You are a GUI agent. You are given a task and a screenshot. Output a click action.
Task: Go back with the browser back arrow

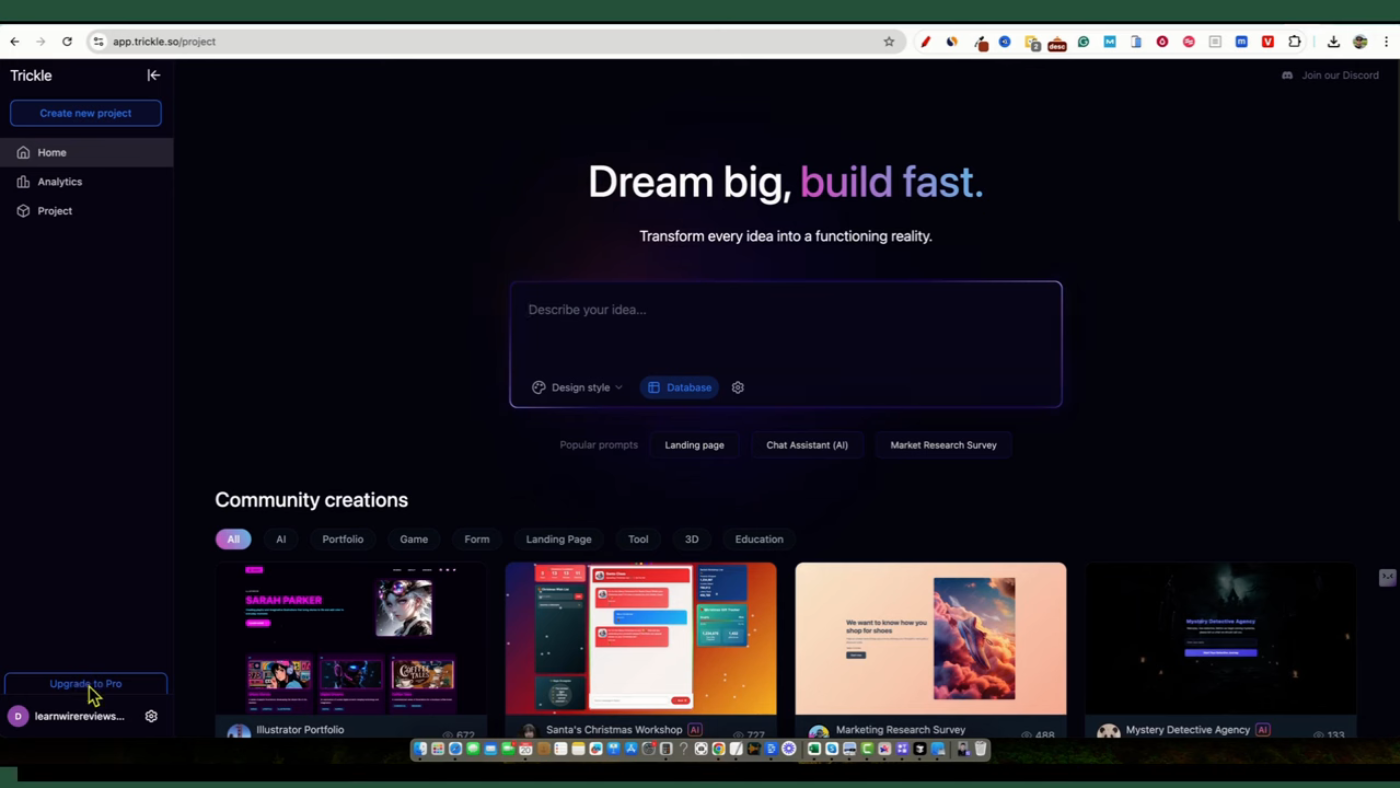click(x=15, y=42)
